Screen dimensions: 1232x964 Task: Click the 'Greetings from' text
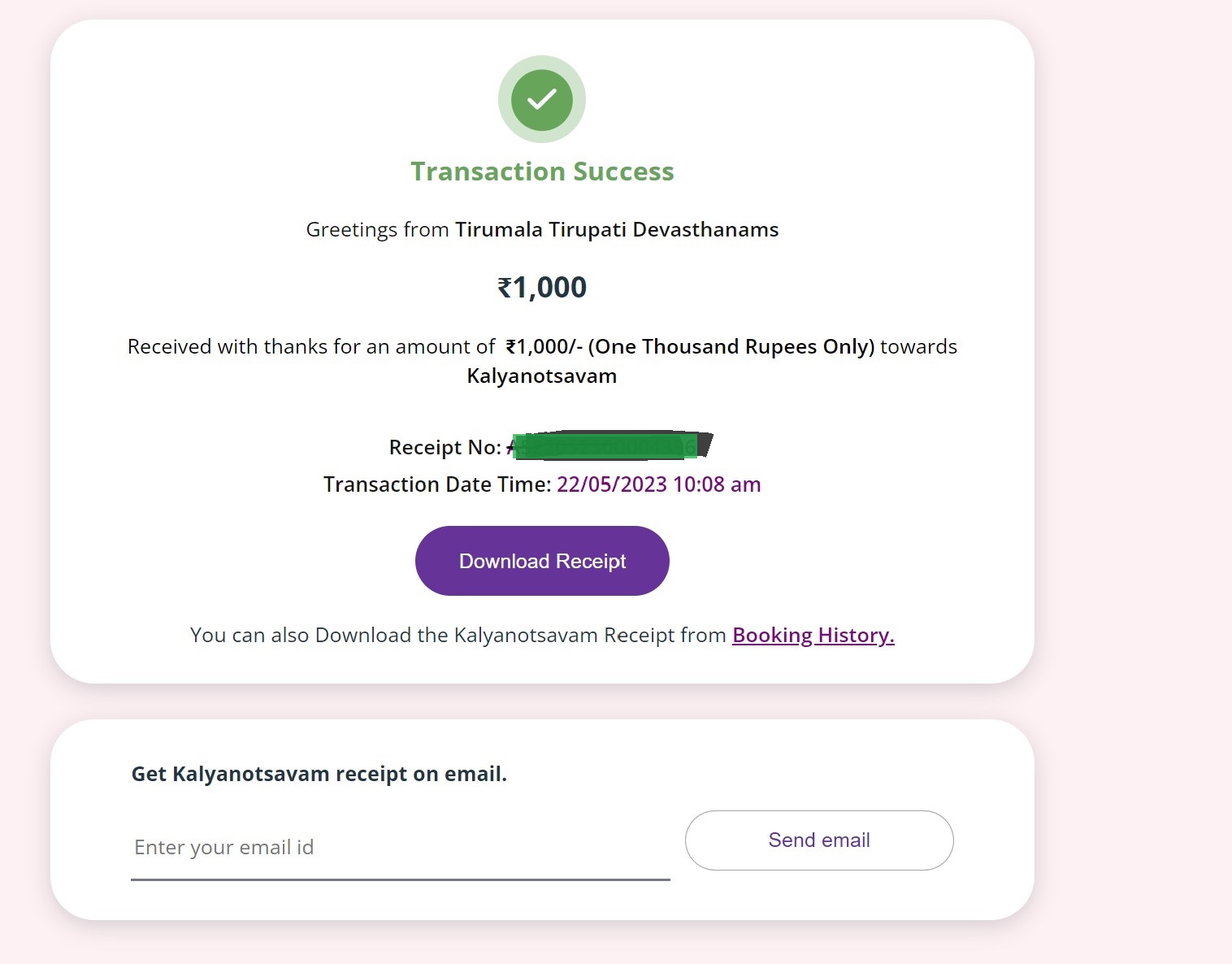(377, 230)
